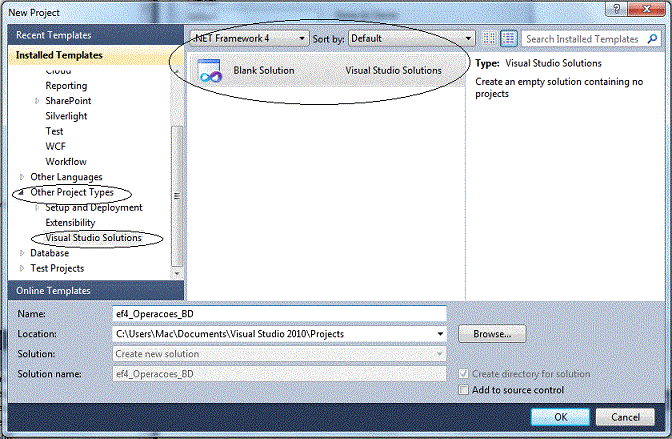Select Test Projects in the tree
The image size is (672, 439).
pos(57,268)
